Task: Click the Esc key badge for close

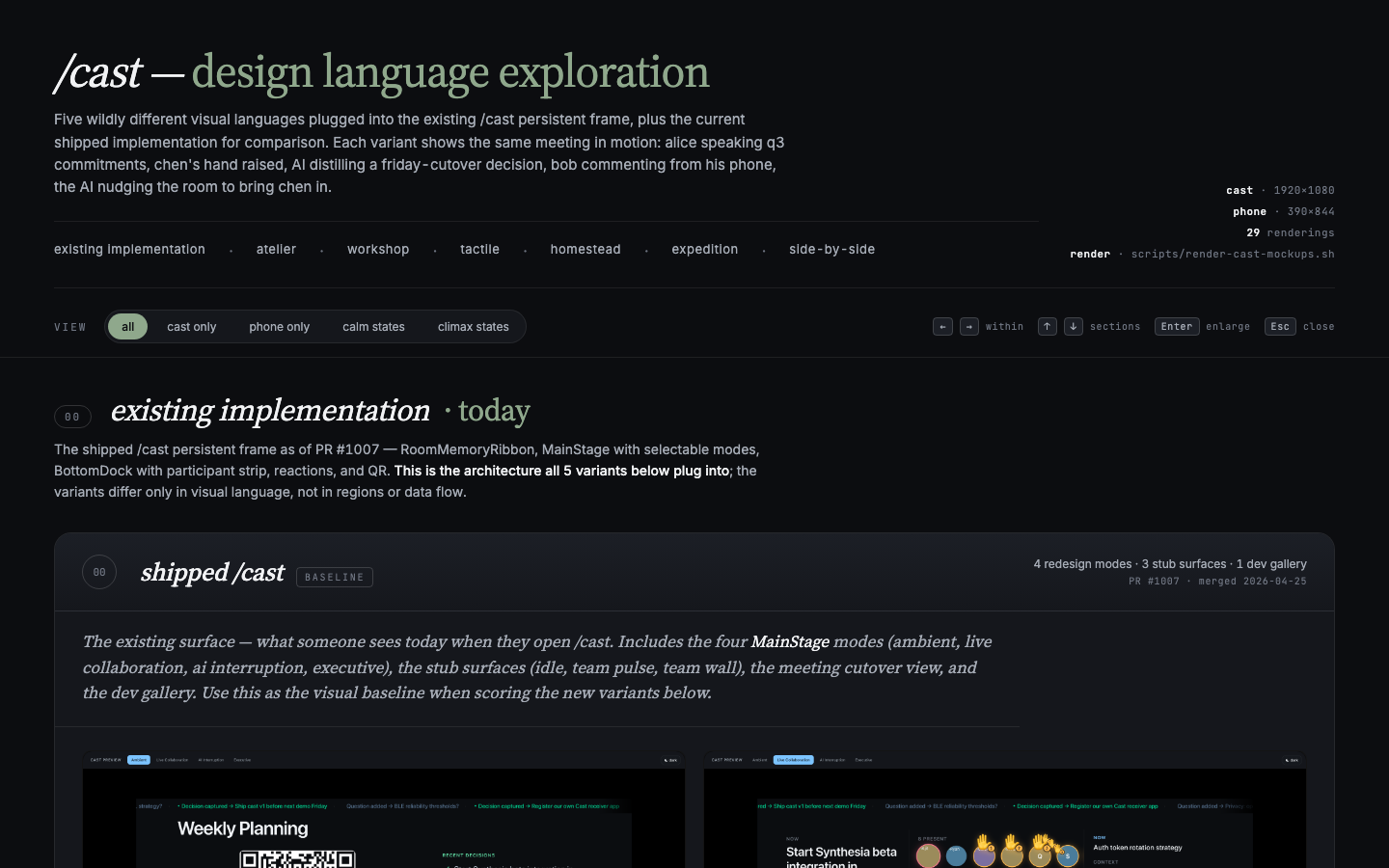Action: point(1280,327)
